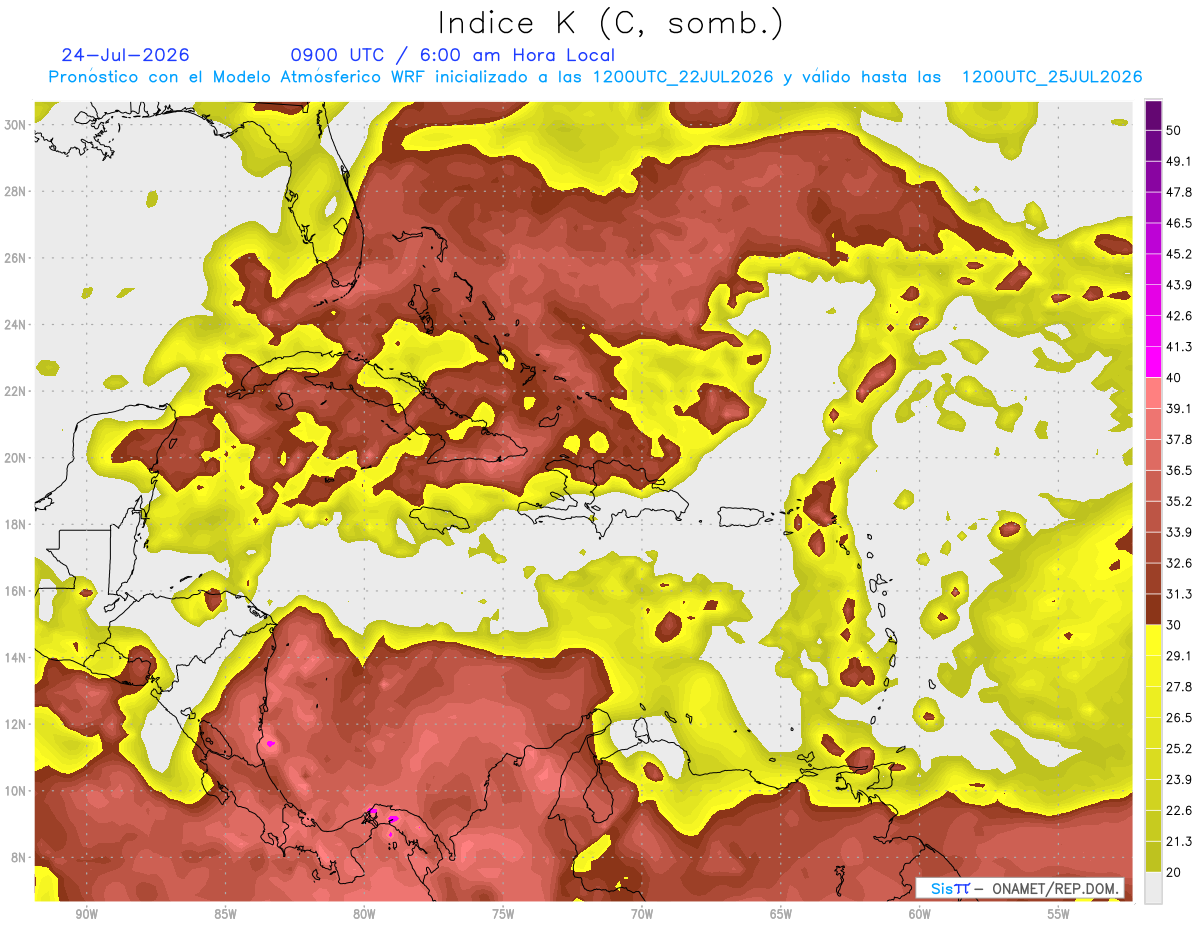Image resolution: width=1200 pixels, height=927 pixels.
Task: Click the colorbar value "39.1"
Action: click(1178, 408)
